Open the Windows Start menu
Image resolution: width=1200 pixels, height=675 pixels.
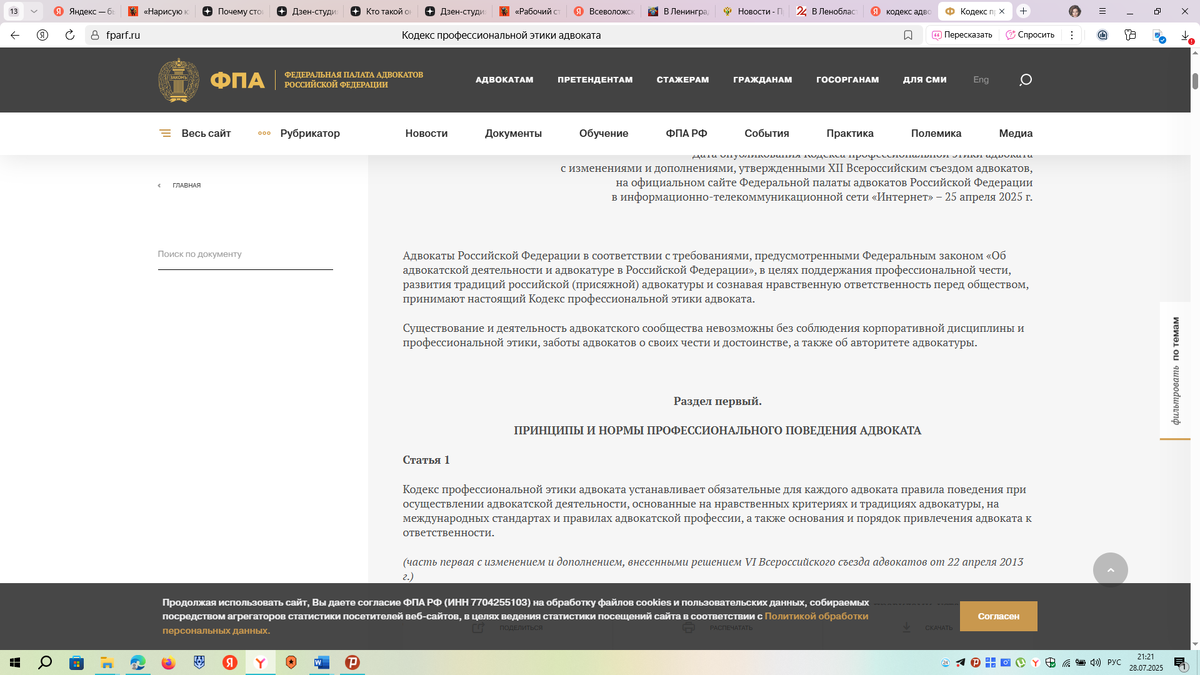tap(15, 662)
